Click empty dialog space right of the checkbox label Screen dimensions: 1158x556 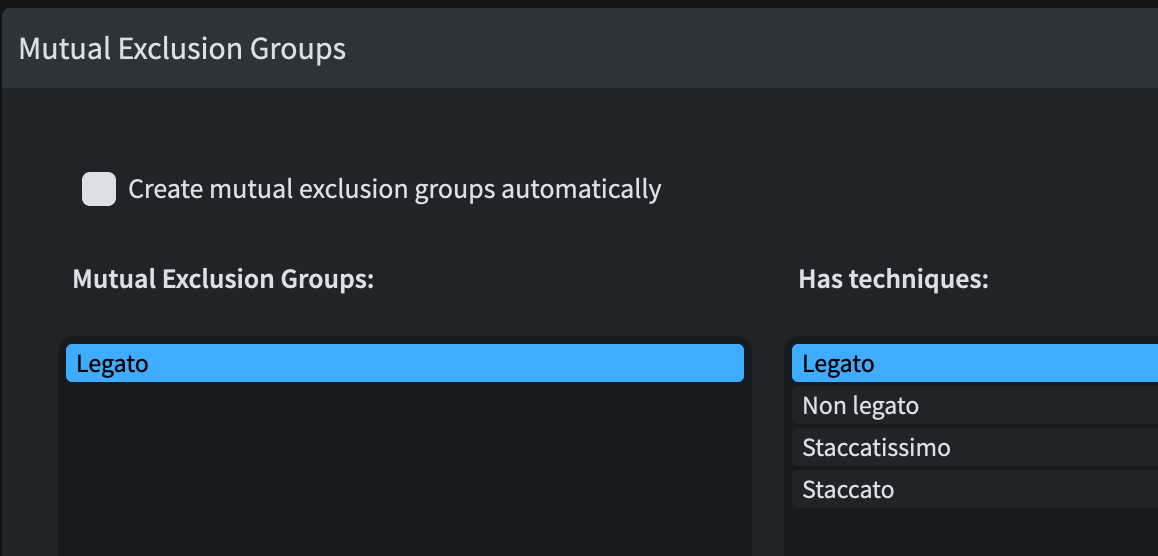coord(900,189)
